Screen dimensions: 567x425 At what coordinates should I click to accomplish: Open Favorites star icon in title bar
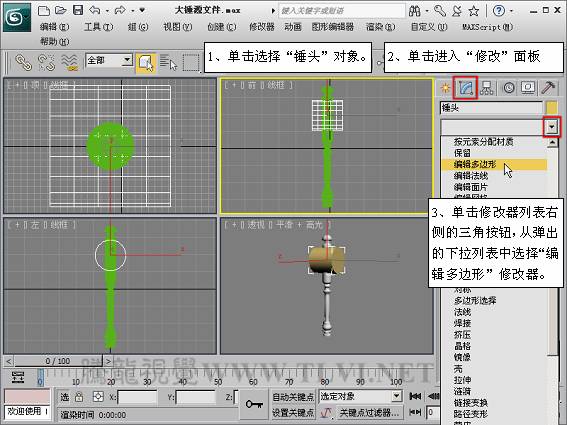pyautogui.click(x=474, y=11)
